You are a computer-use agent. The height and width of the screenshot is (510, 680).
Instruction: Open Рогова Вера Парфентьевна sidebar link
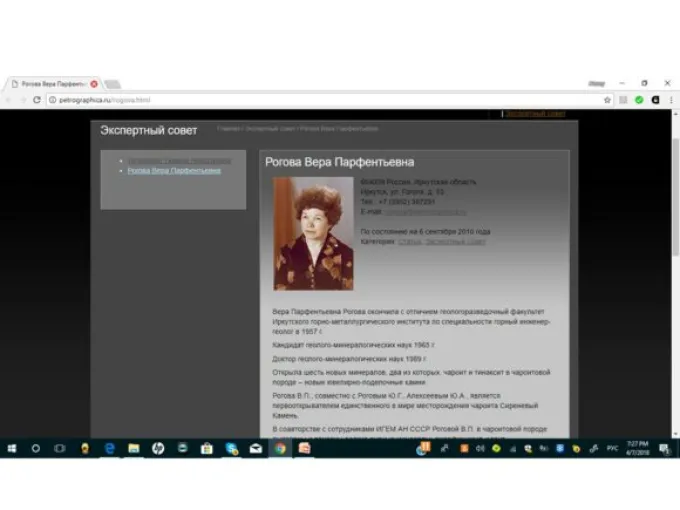(x=174, y=171)
